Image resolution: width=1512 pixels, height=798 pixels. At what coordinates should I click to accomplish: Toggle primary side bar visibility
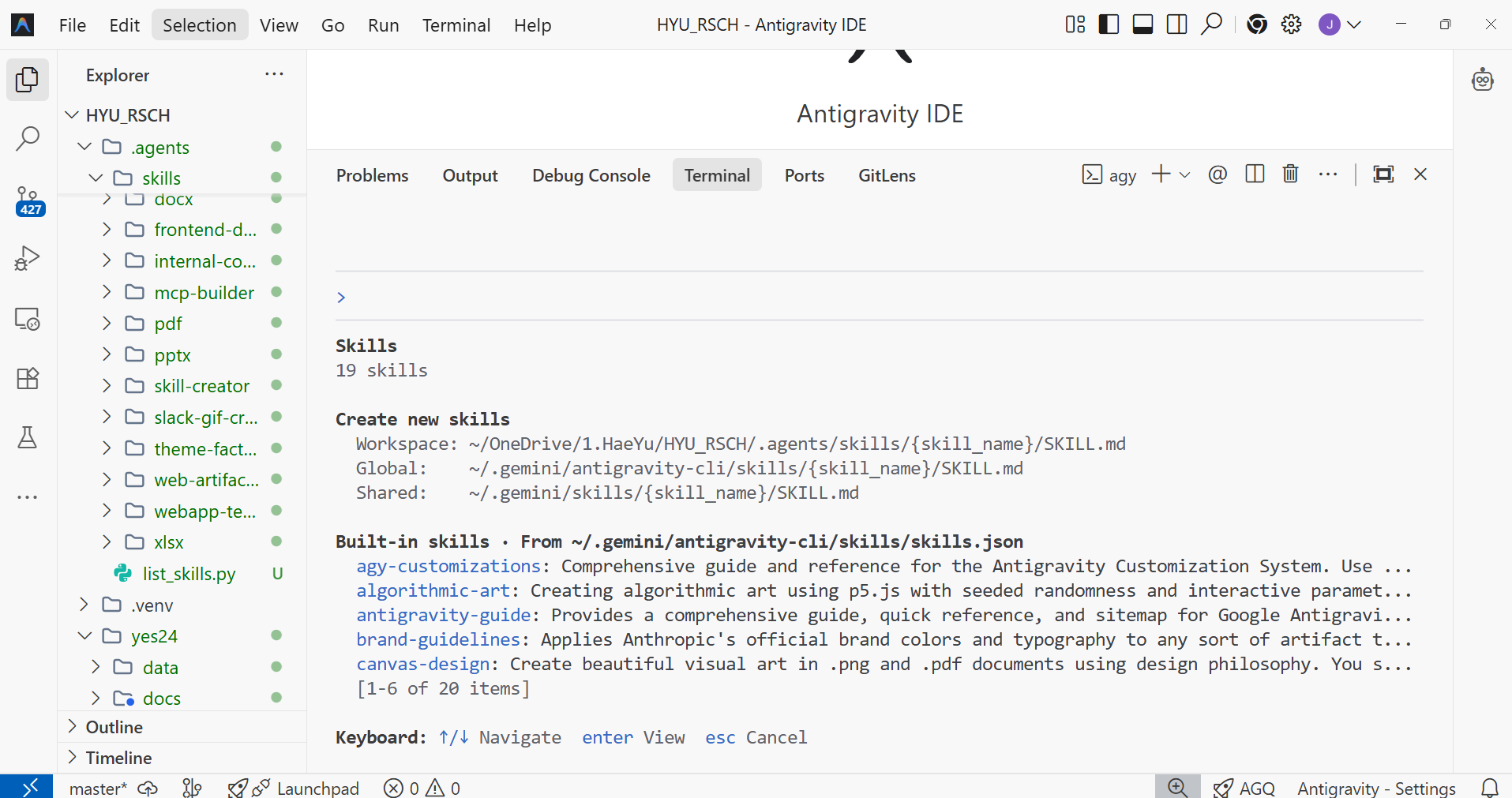(1109, 24)
